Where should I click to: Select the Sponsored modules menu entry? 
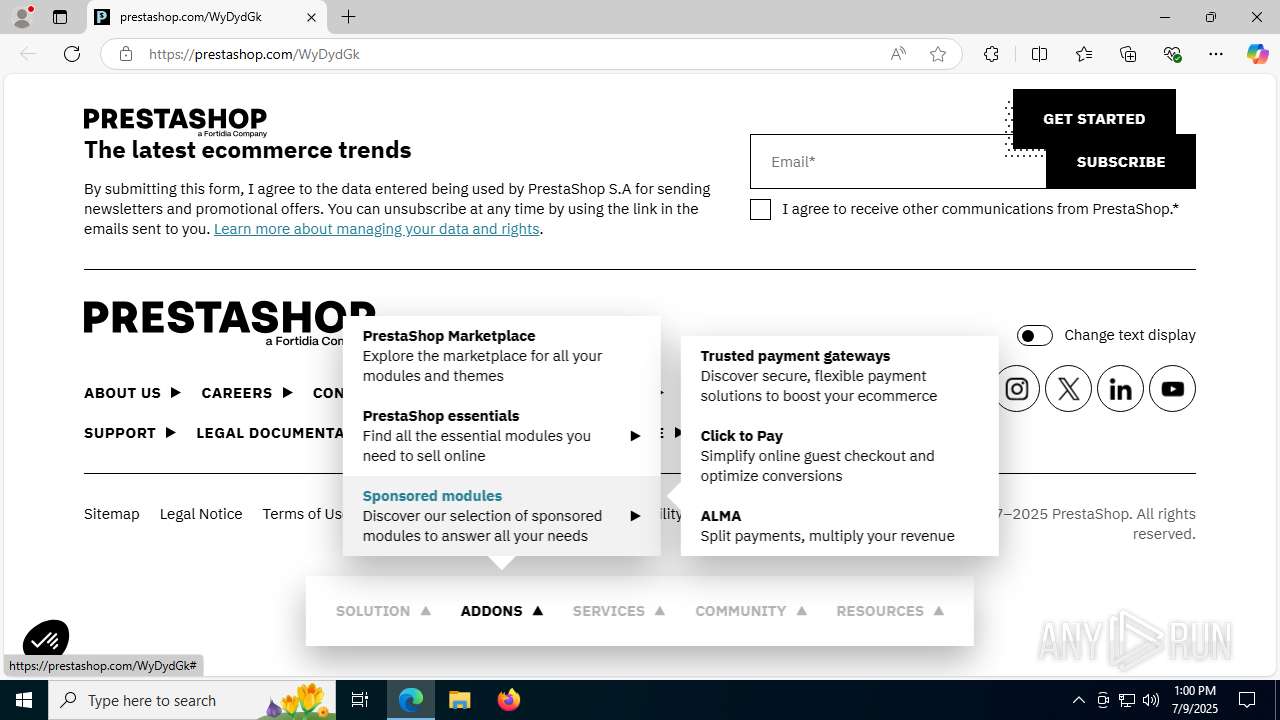[x=501, y=516]
